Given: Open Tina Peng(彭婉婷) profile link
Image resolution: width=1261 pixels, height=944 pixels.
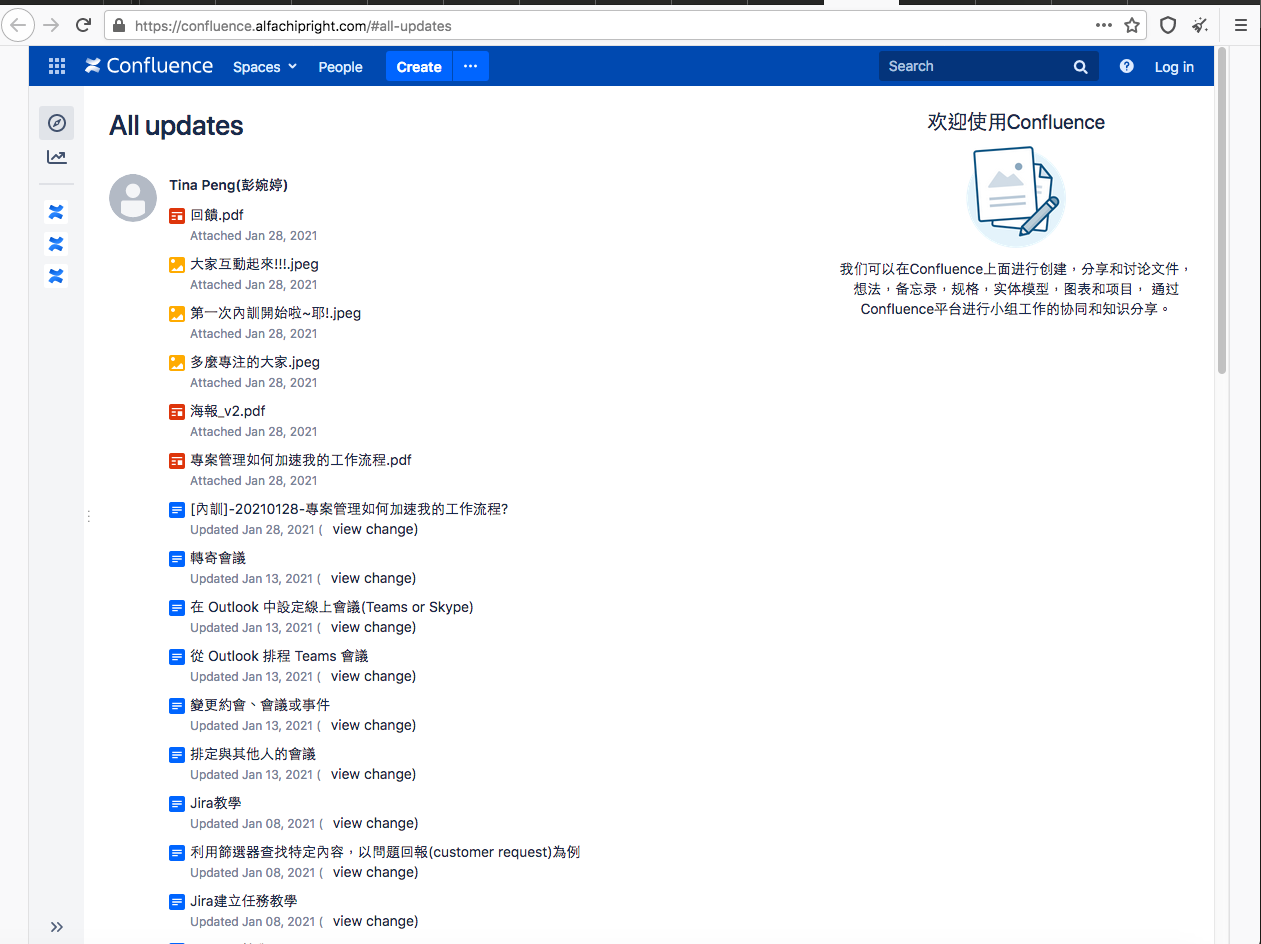Looking at the screenshot, I should 229,185.
